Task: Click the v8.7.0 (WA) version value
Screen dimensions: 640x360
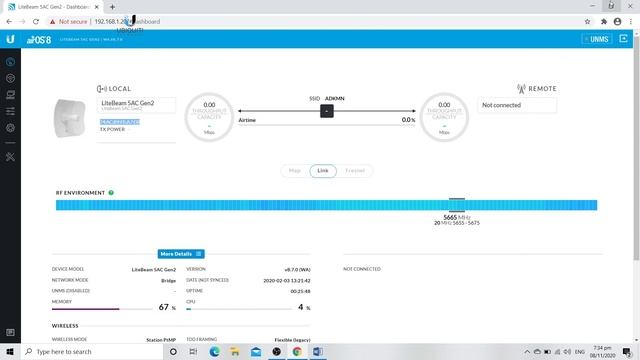Action: click(297, 269)
